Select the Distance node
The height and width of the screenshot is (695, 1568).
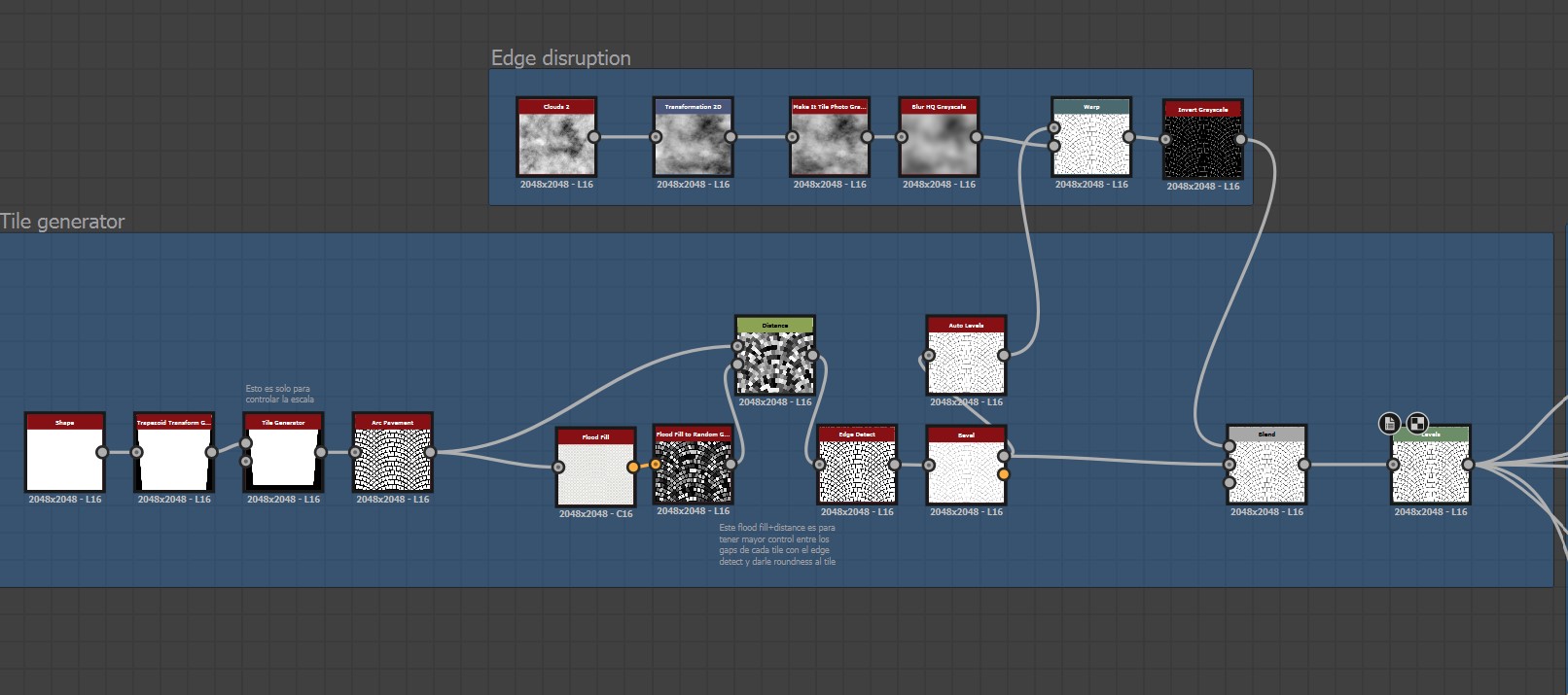(x=775, y=355)
